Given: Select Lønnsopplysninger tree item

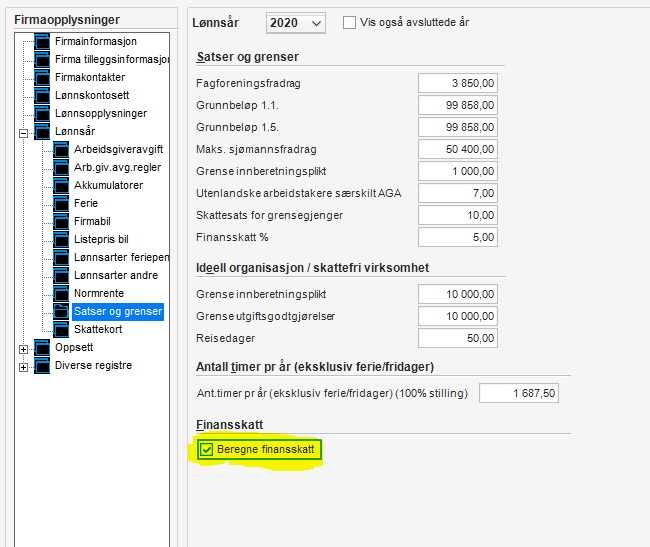Looking at the screenshot, I should 101,114.
